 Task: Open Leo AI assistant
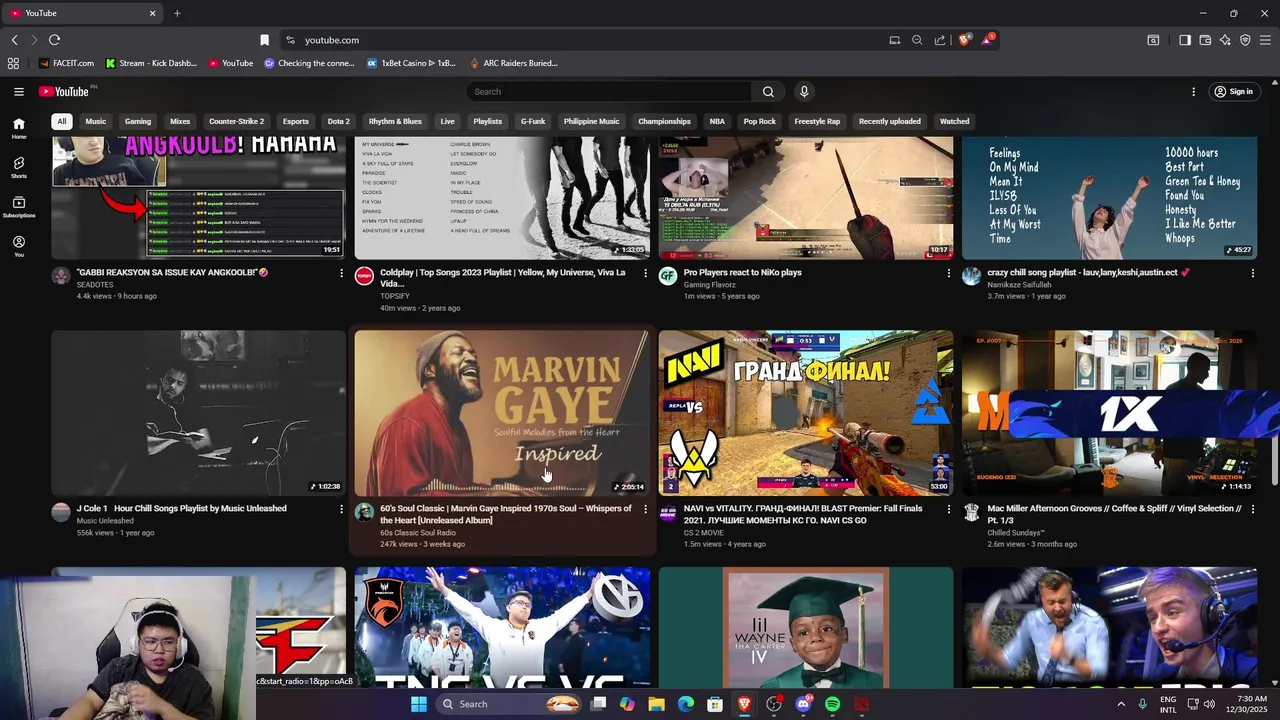coord(1225,40)
